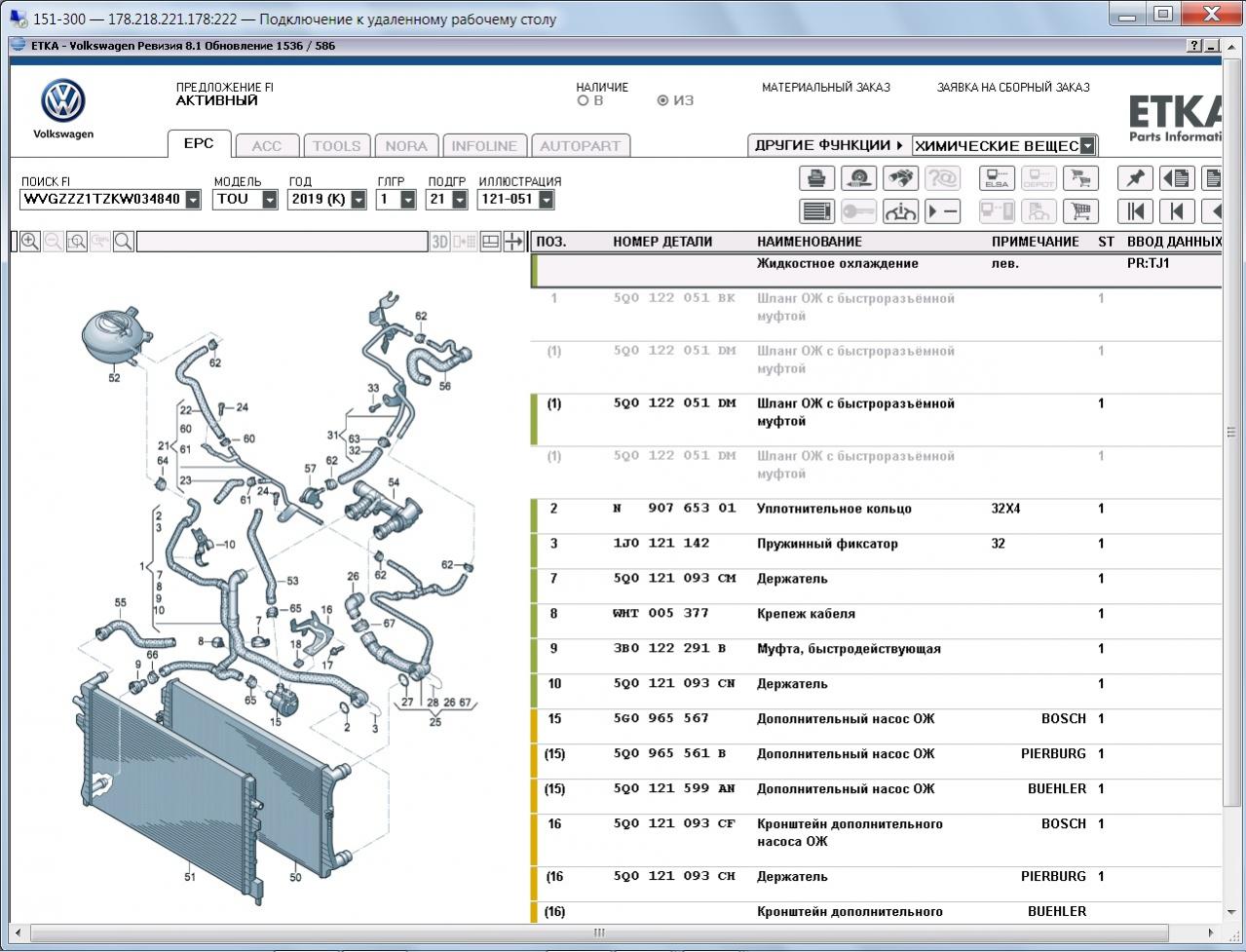
Task: Switch to the EPC tab
Action: tap(199, 143)
